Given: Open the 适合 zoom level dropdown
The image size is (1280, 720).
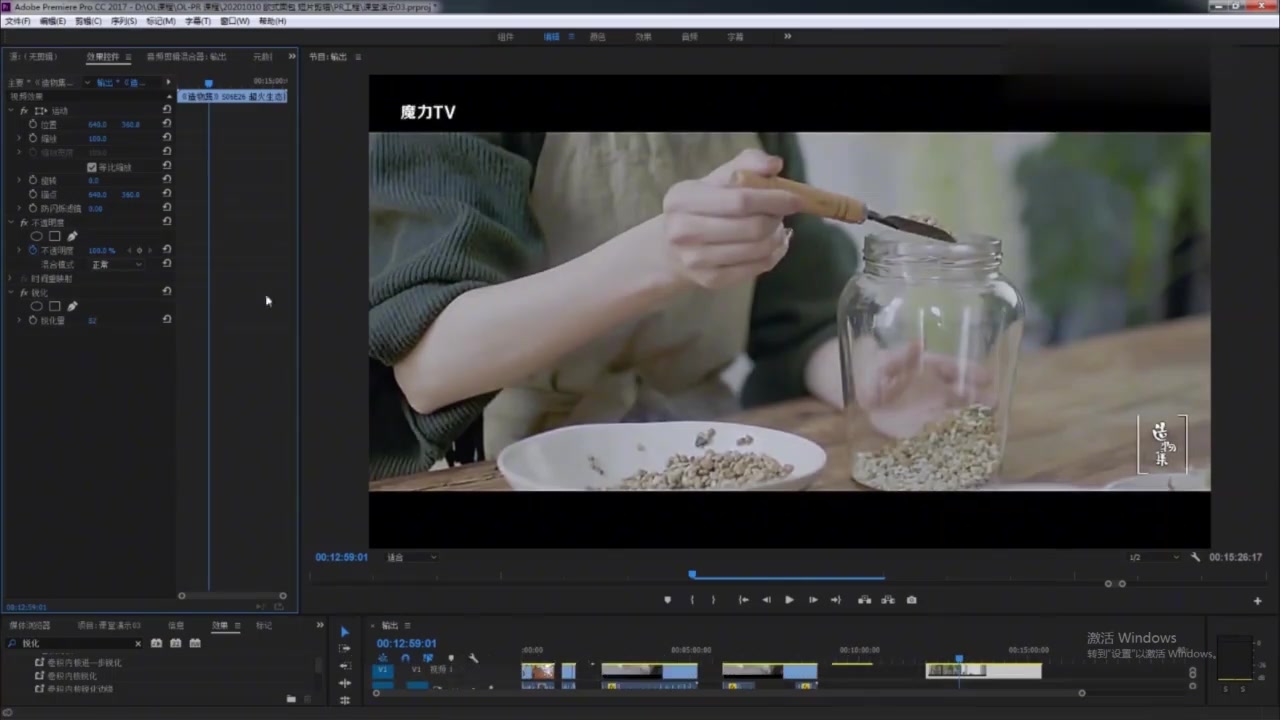Looking at the screenshot, I should click(411, 557).
